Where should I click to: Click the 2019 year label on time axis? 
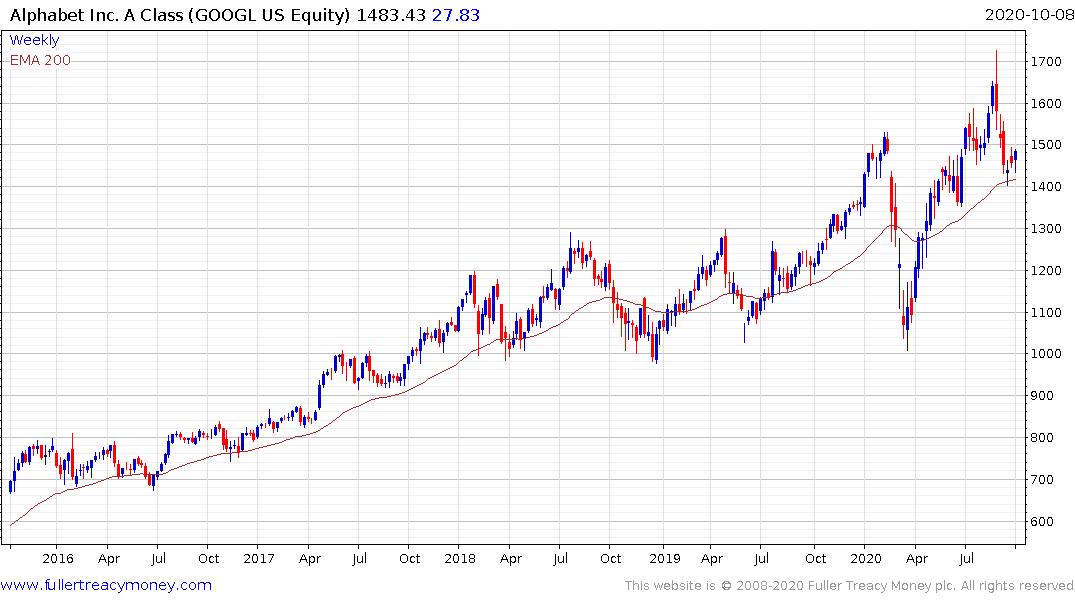click(664, 558)
